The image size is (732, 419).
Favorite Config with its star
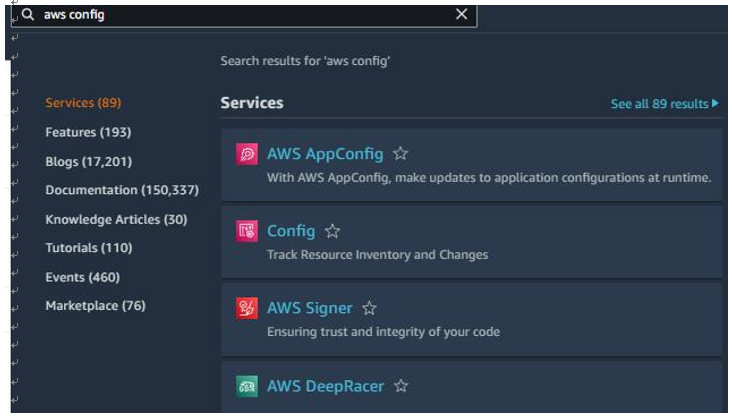[332, 230]
